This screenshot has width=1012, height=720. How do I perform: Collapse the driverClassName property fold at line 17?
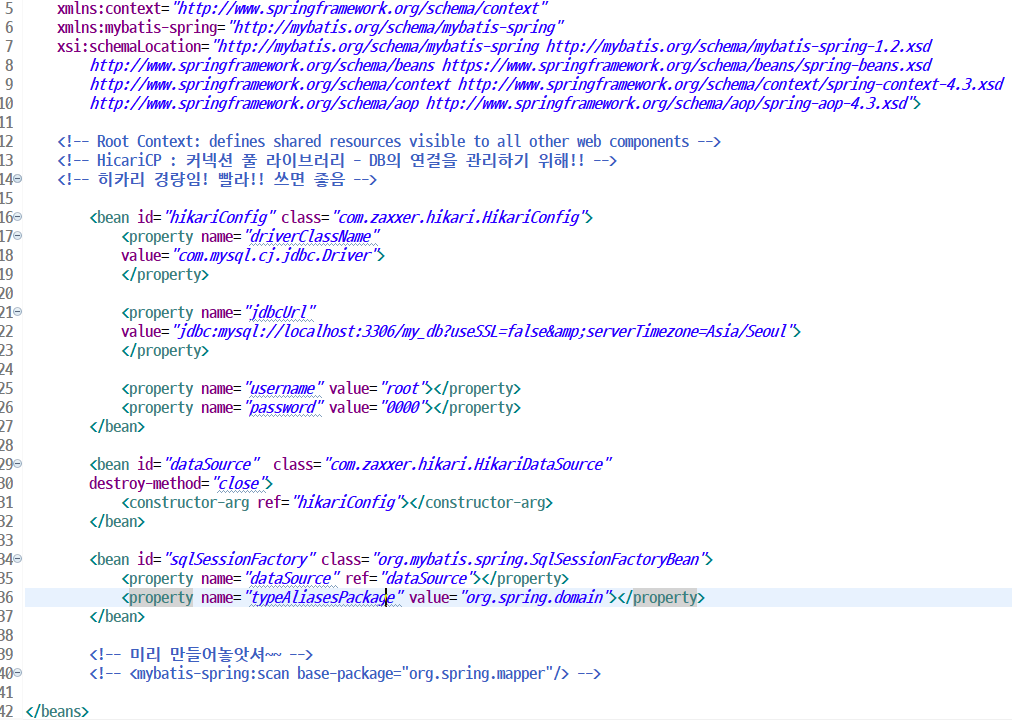pos(18,235)
